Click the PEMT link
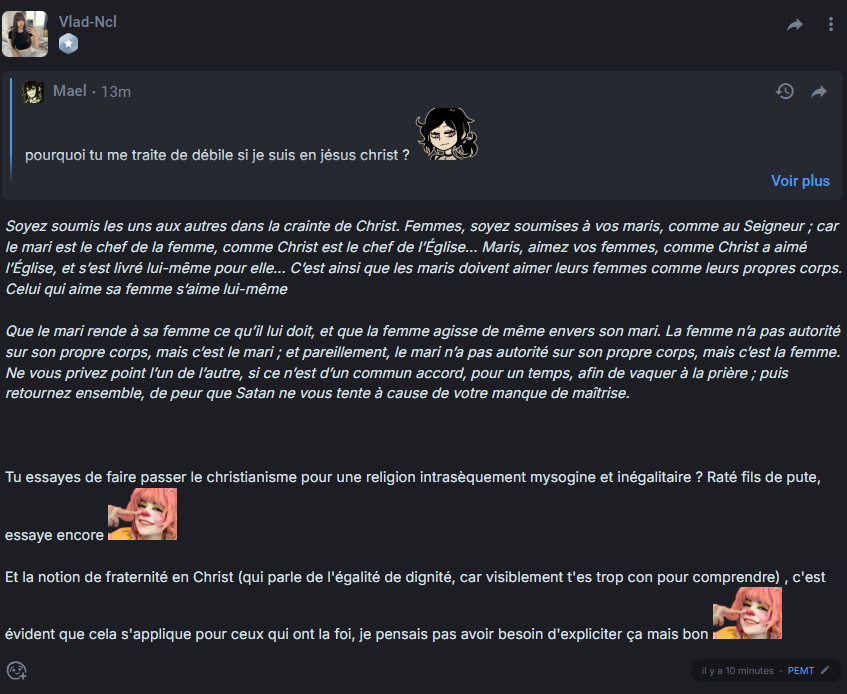The image size is (847, 694). [800, 670]
